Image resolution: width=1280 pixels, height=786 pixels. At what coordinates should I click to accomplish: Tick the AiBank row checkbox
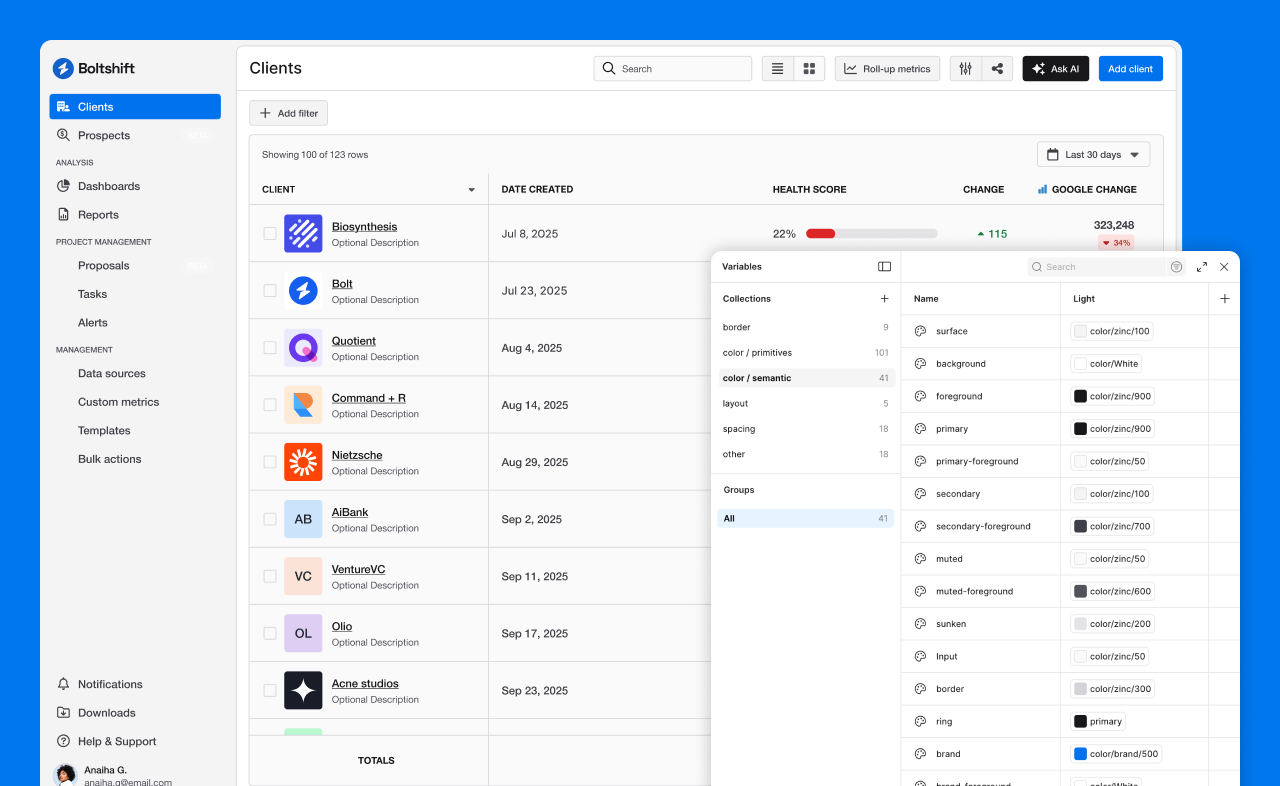270,519
